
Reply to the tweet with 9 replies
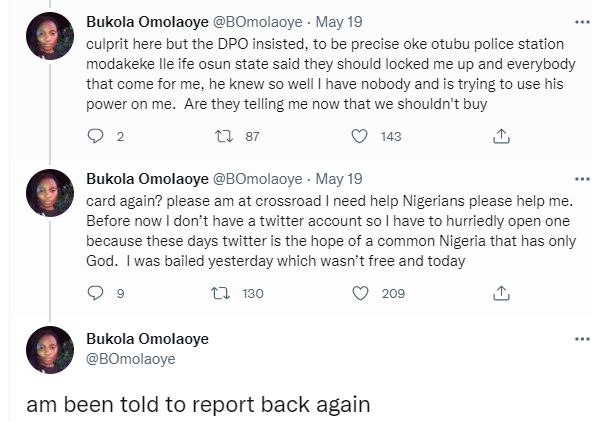(95, 293)
